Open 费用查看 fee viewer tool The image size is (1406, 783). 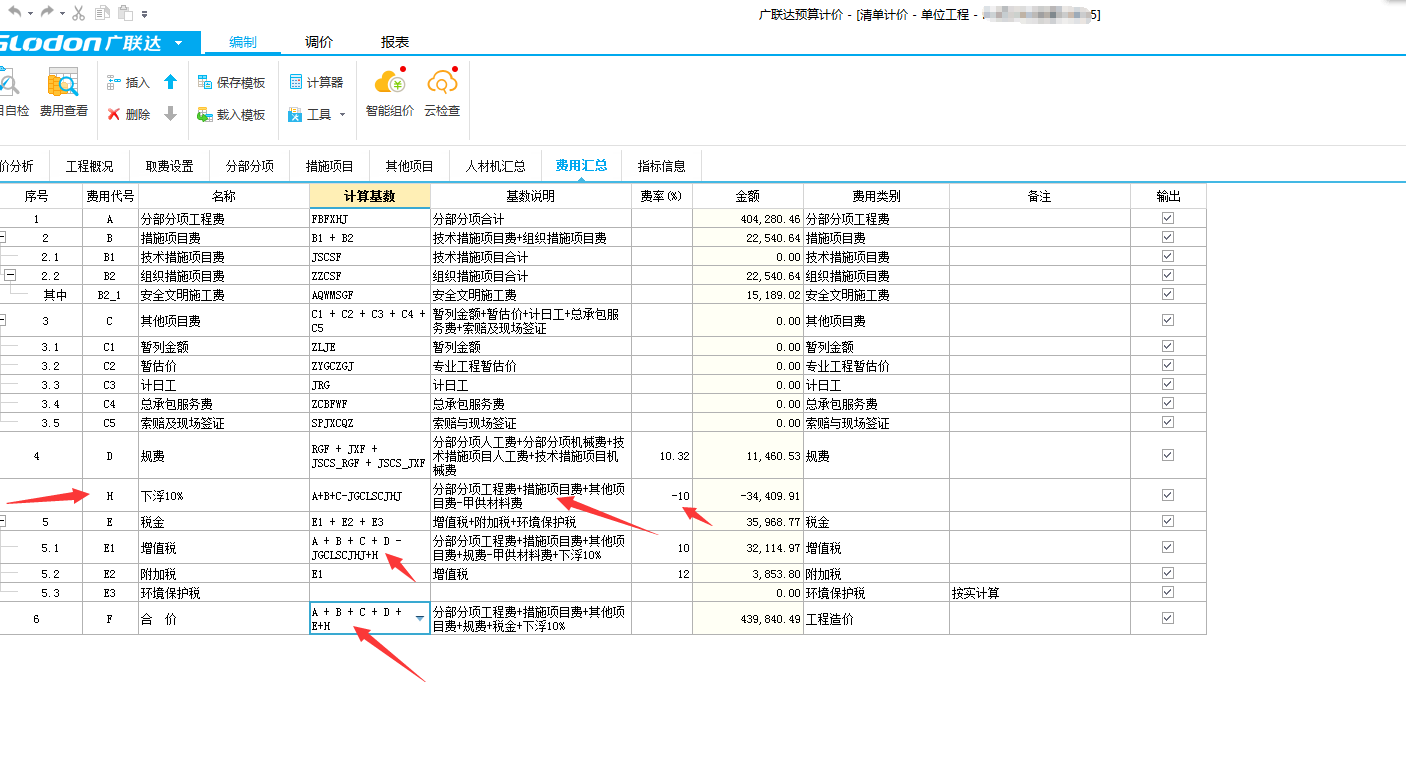(x=64, y=93)
